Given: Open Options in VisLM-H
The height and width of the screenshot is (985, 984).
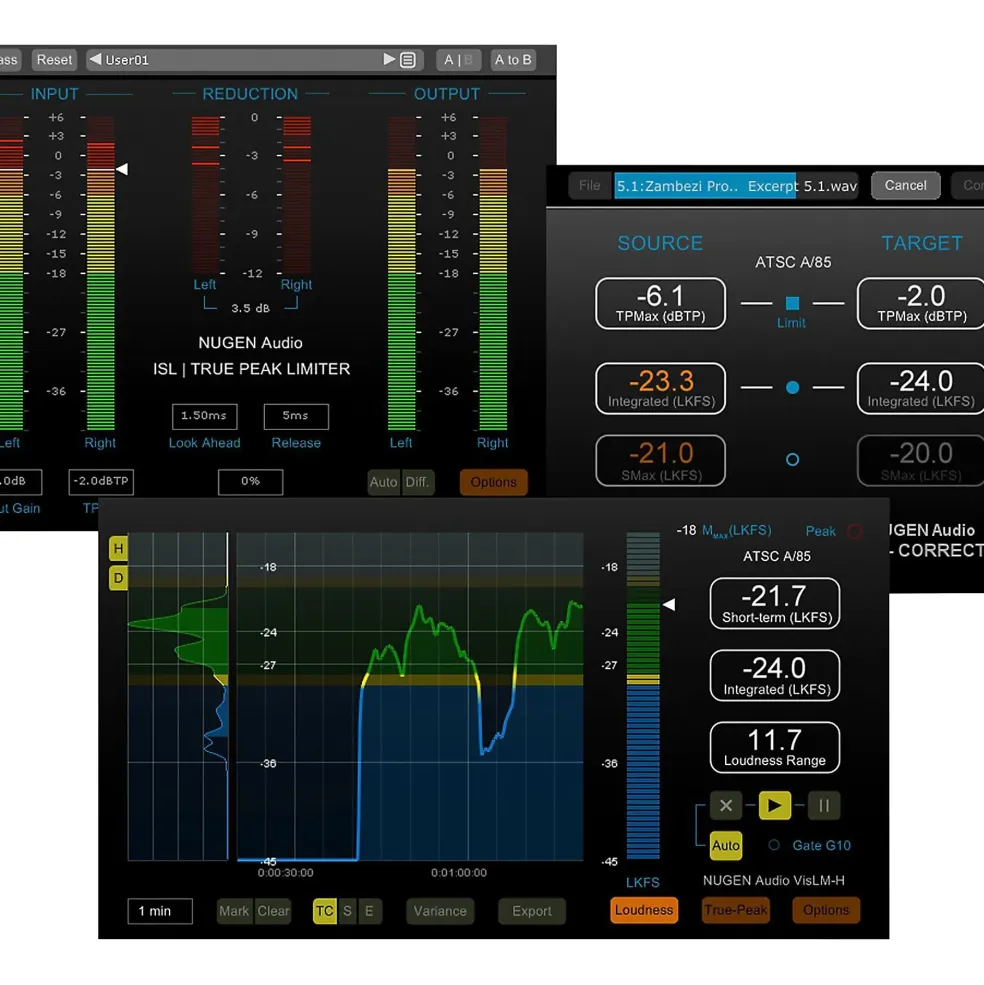Looking at the screenshot, I should click(826, 910).
